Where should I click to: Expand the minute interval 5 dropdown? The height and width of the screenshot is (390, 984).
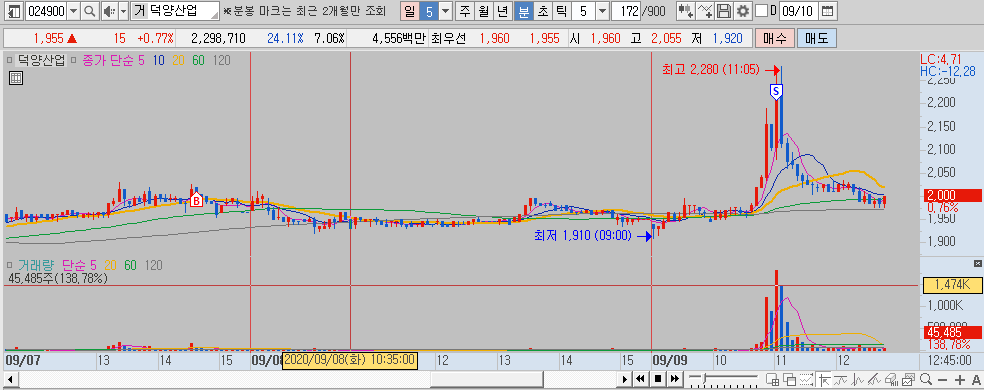pos(602,11)
